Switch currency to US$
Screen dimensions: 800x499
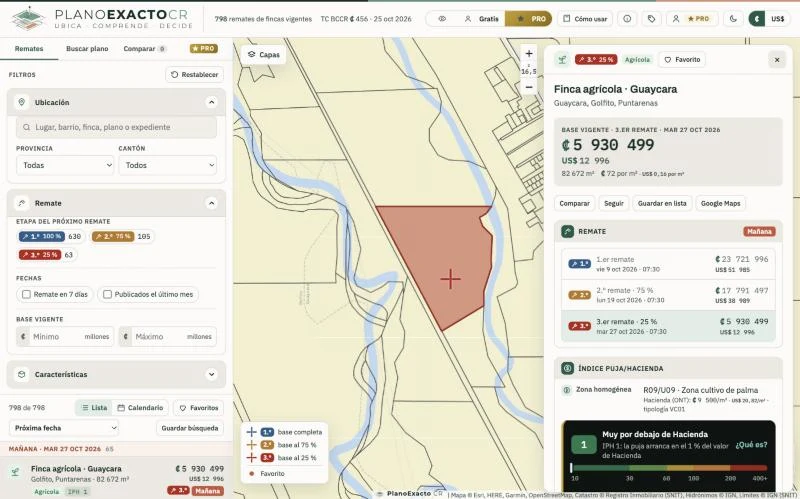click(x=778, y=19)
